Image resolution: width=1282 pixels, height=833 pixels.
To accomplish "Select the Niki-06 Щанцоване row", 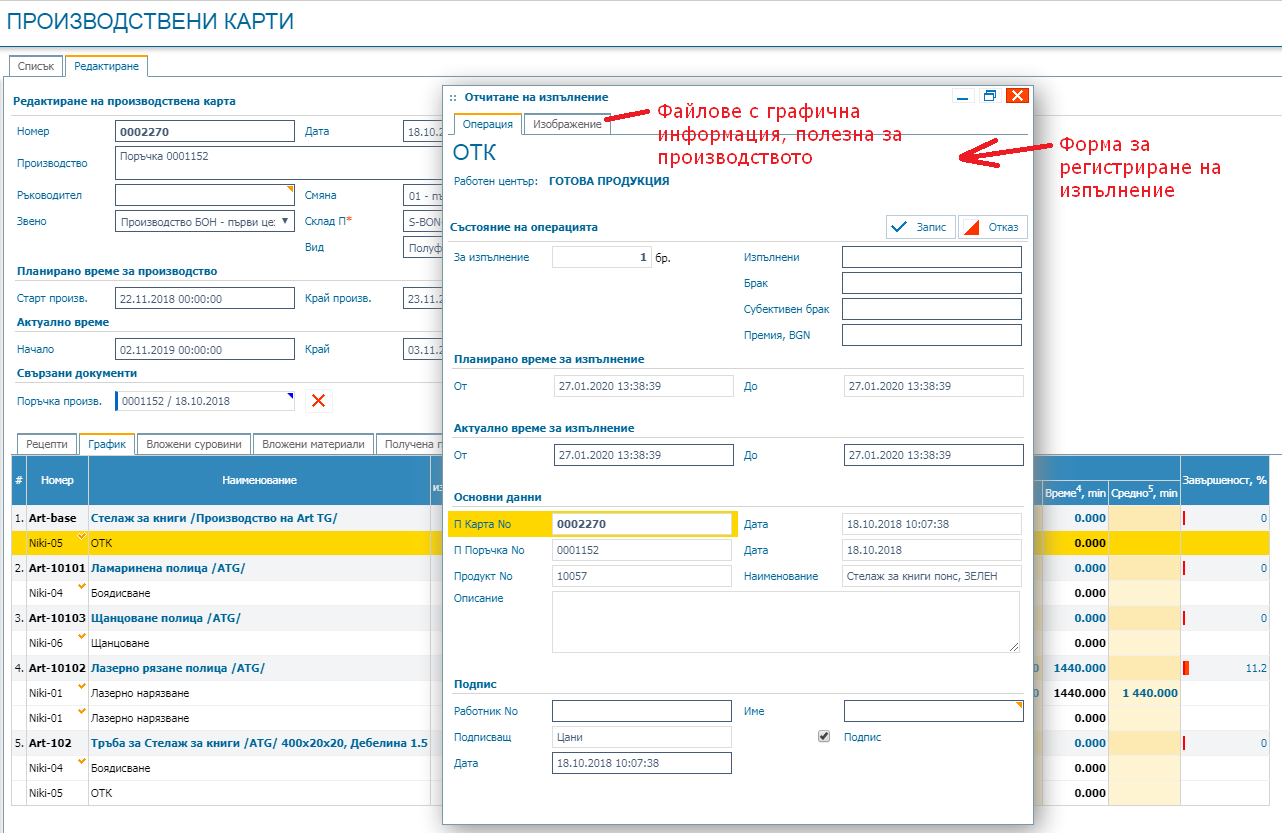I will [x=227, y=643].
